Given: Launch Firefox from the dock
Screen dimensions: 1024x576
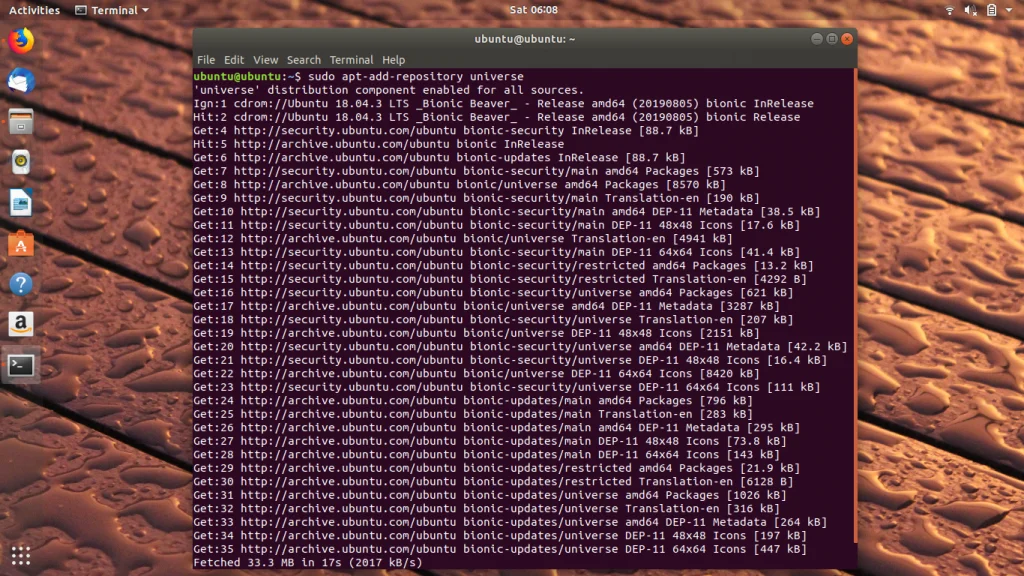Looking at the screenshot, I should tap(21, 40).
